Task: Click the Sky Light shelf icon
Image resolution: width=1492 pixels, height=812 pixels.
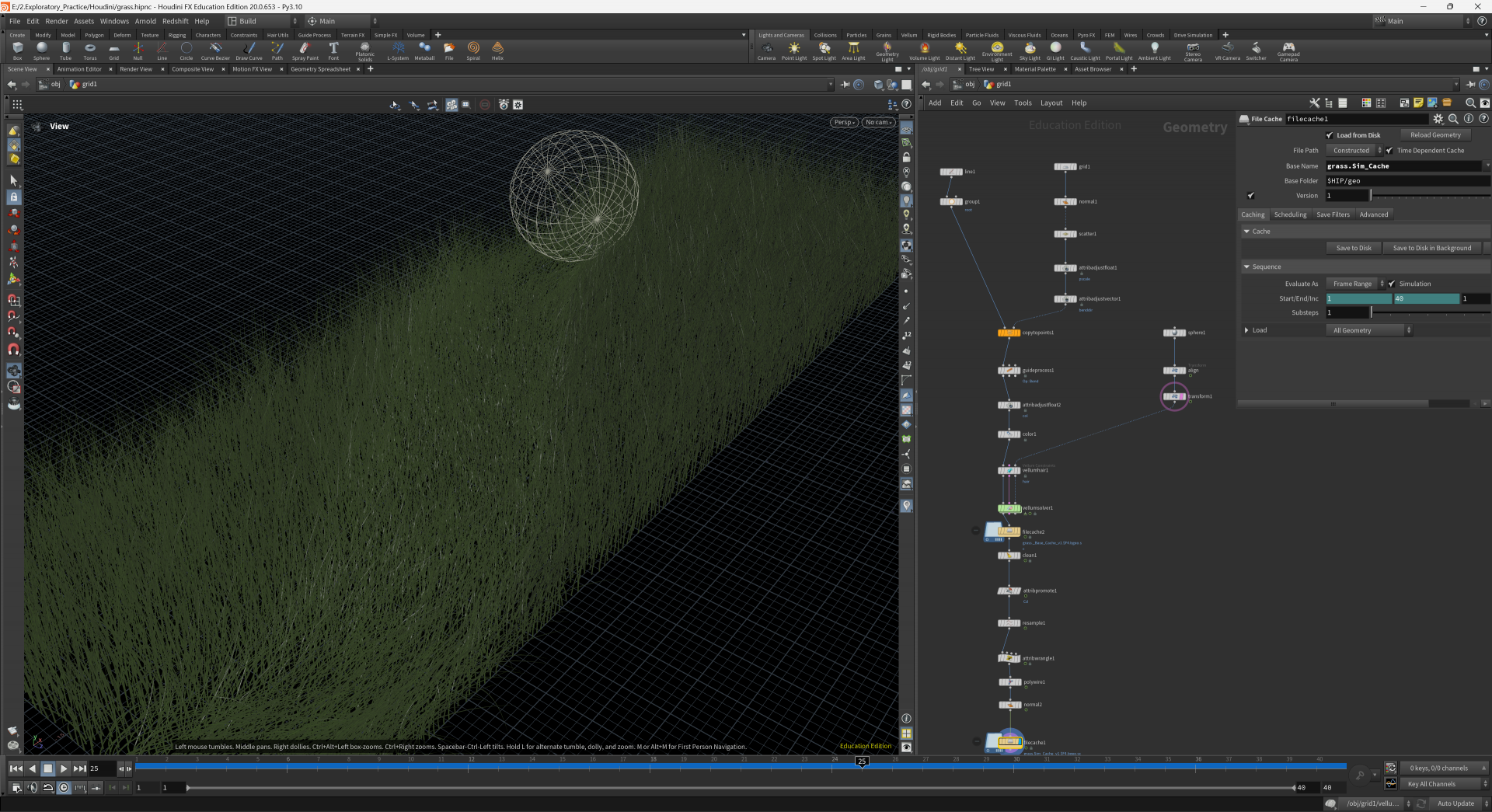Action: [1030, 51]
